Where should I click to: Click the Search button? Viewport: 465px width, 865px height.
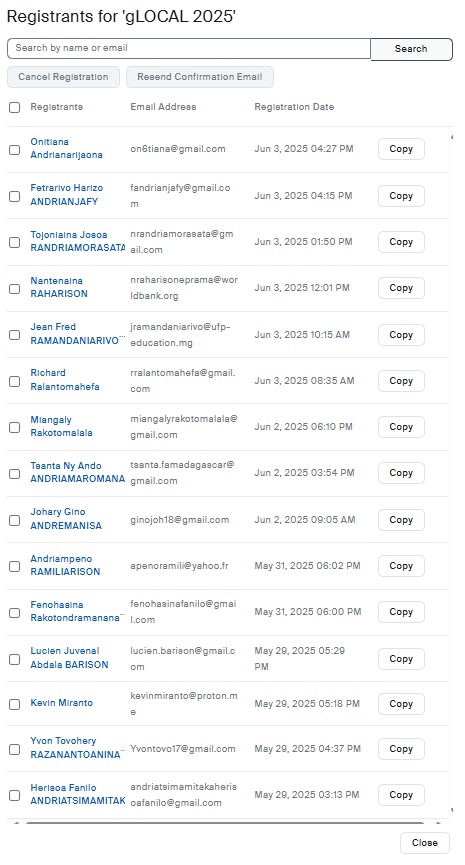411,49
